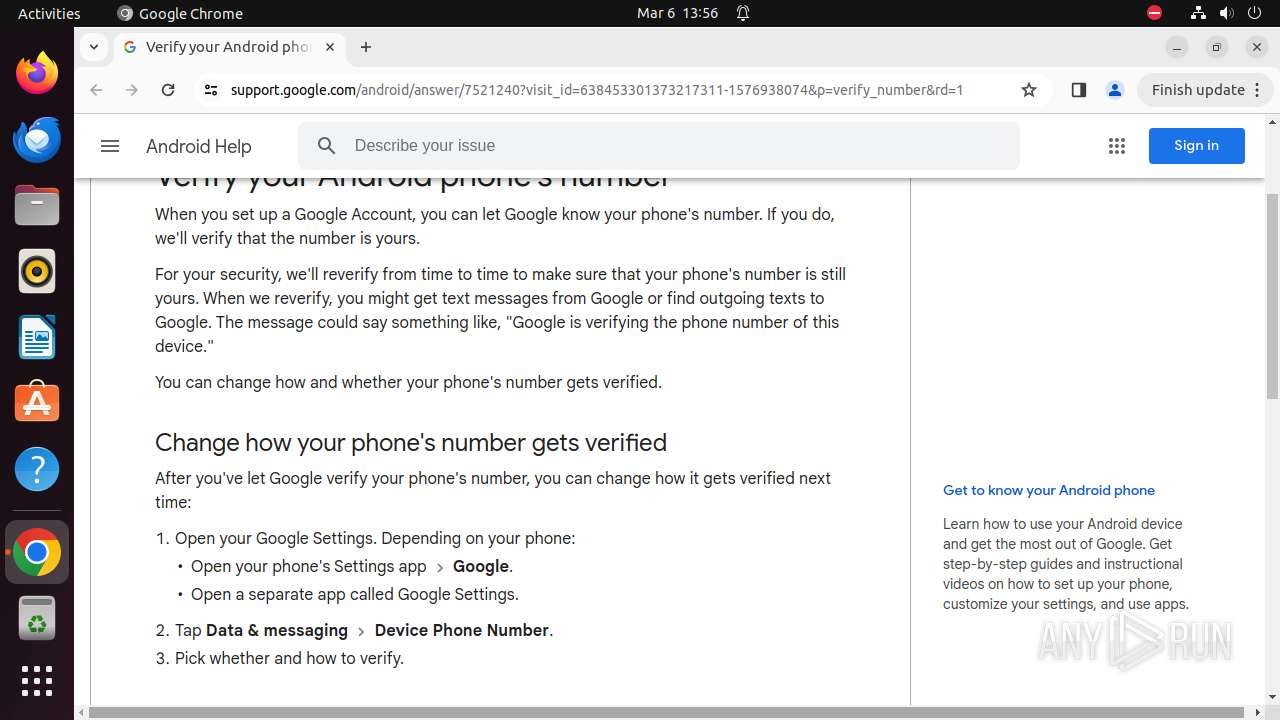Screen dimensions: 1280x720
Task: Open Firefox from the dock
Action: click(x=37, y=74)
